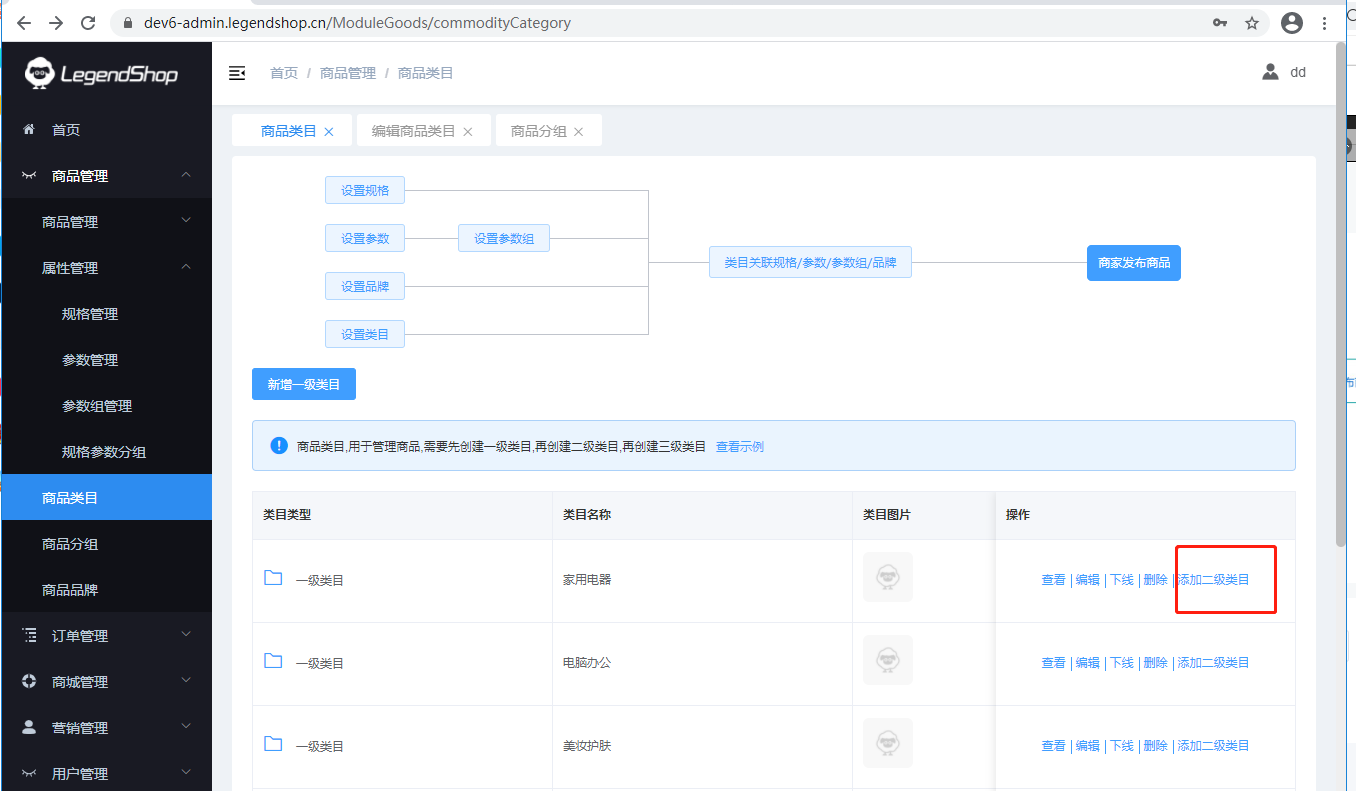The width and height of the screenshot is (1356, 791).
Task: Collapse the 属性管理 submenu
Action: 186,267
